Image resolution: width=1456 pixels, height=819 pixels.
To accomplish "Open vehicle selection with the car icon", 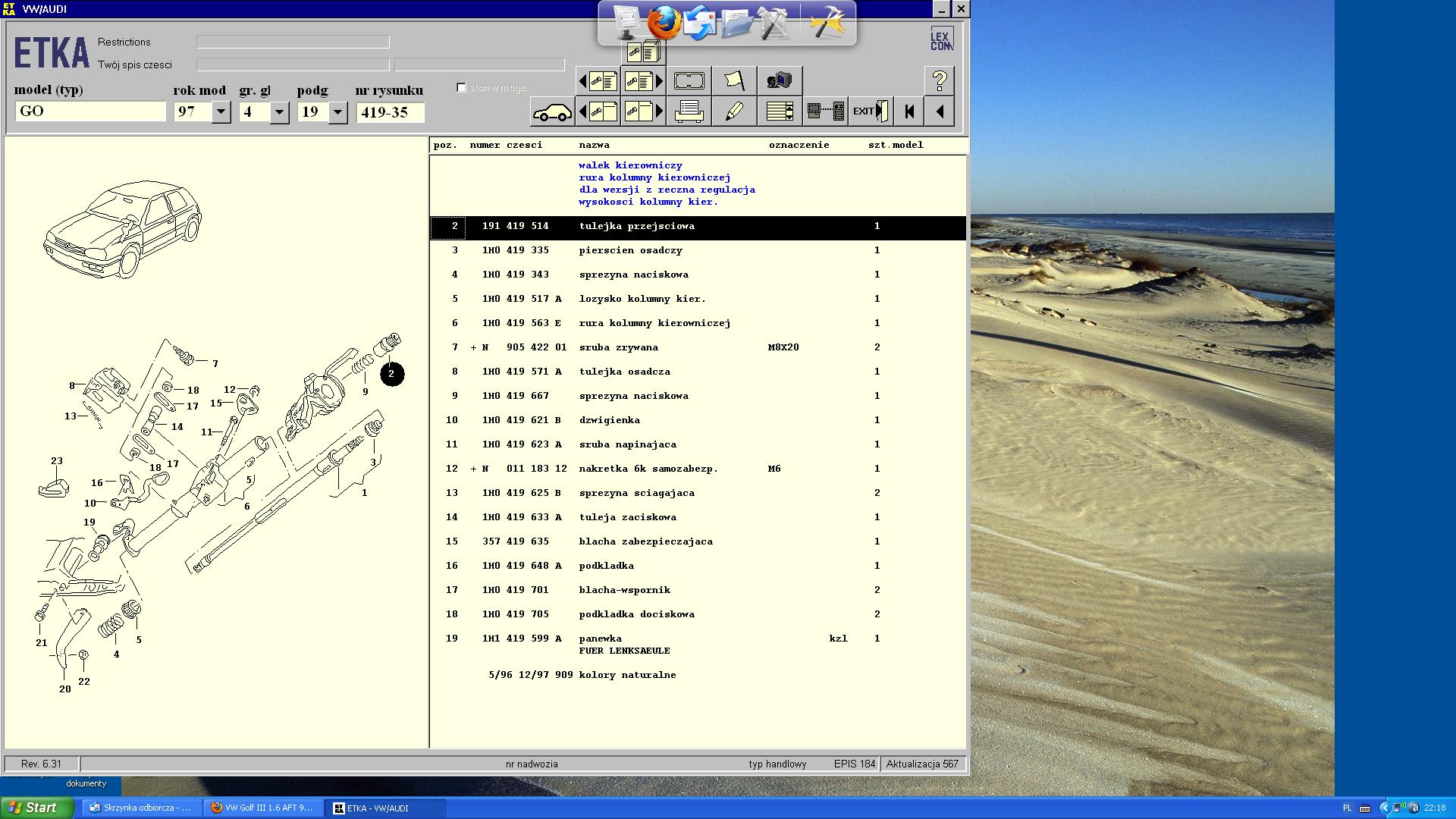I will pos(551,111).
